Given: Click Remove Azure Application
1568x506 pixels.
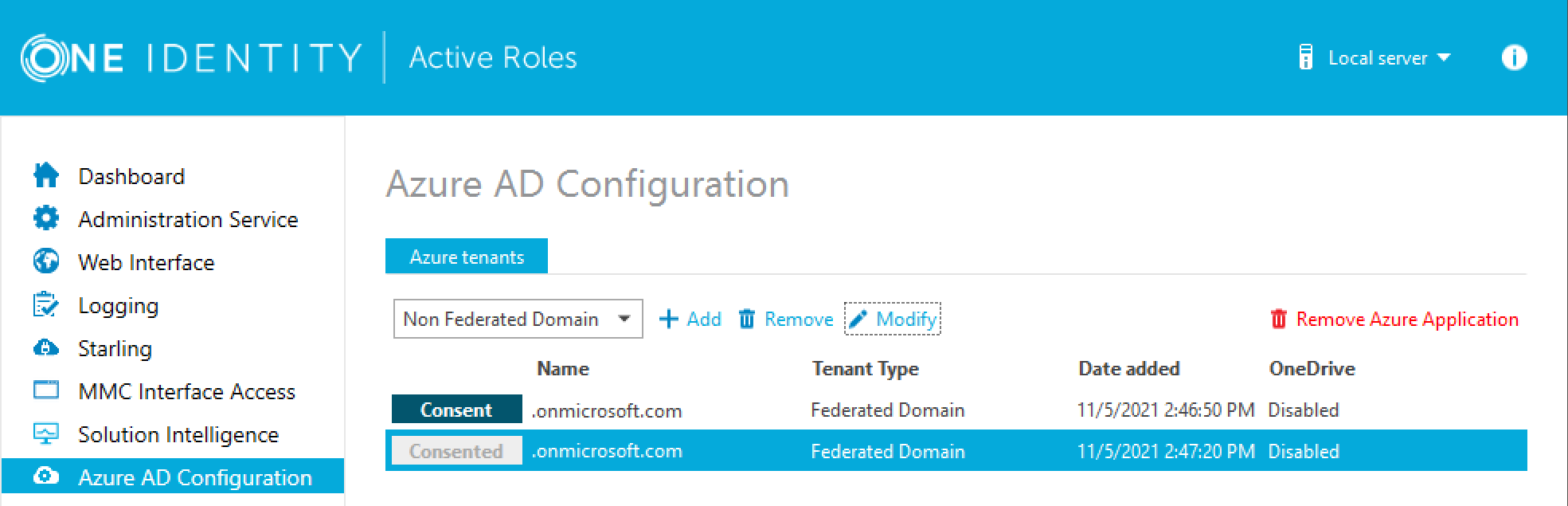Looking at the screenshot, I should [x=1394, y=319].
